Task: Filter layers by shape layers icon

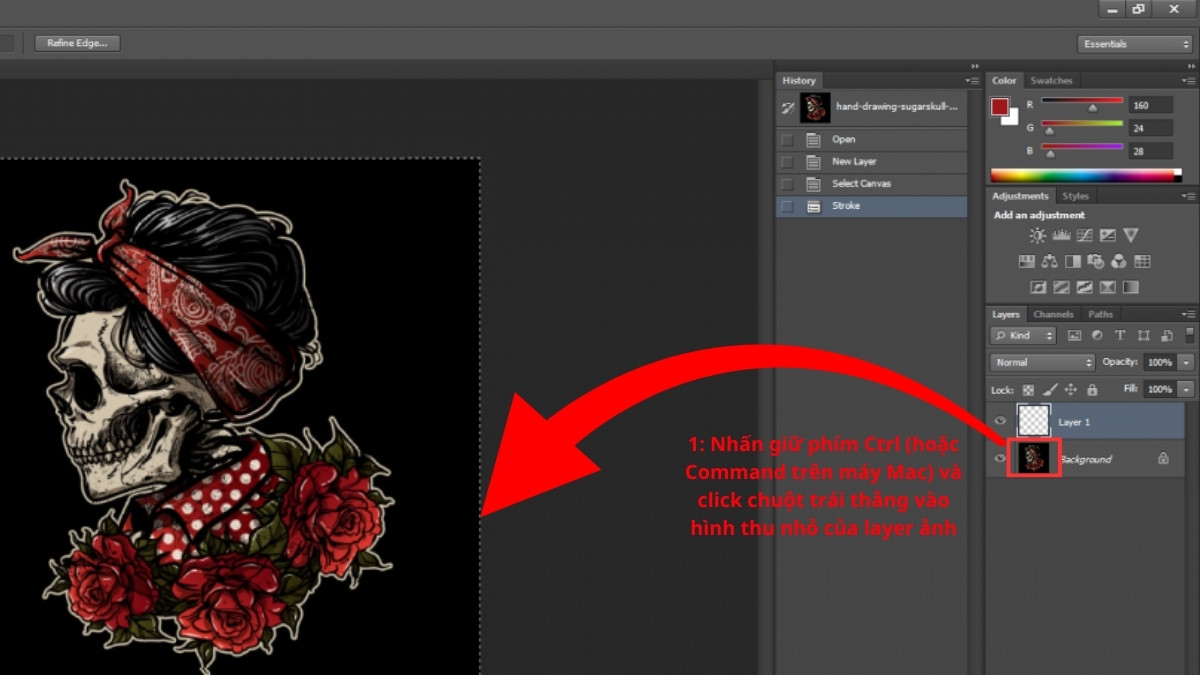Action: tap(1142, 336)
